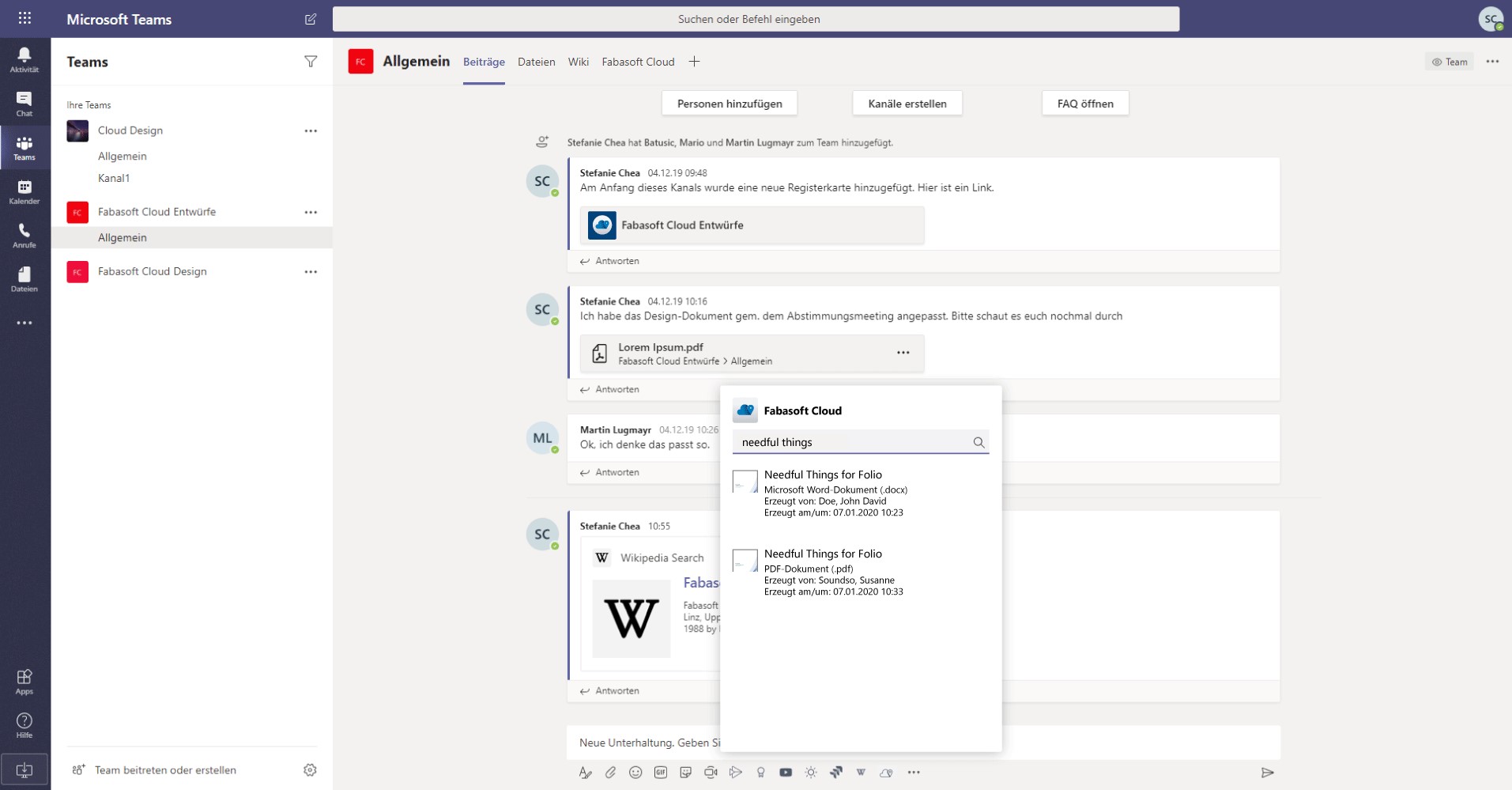Select Needful Things for Folio Word document result

(860, 493)
